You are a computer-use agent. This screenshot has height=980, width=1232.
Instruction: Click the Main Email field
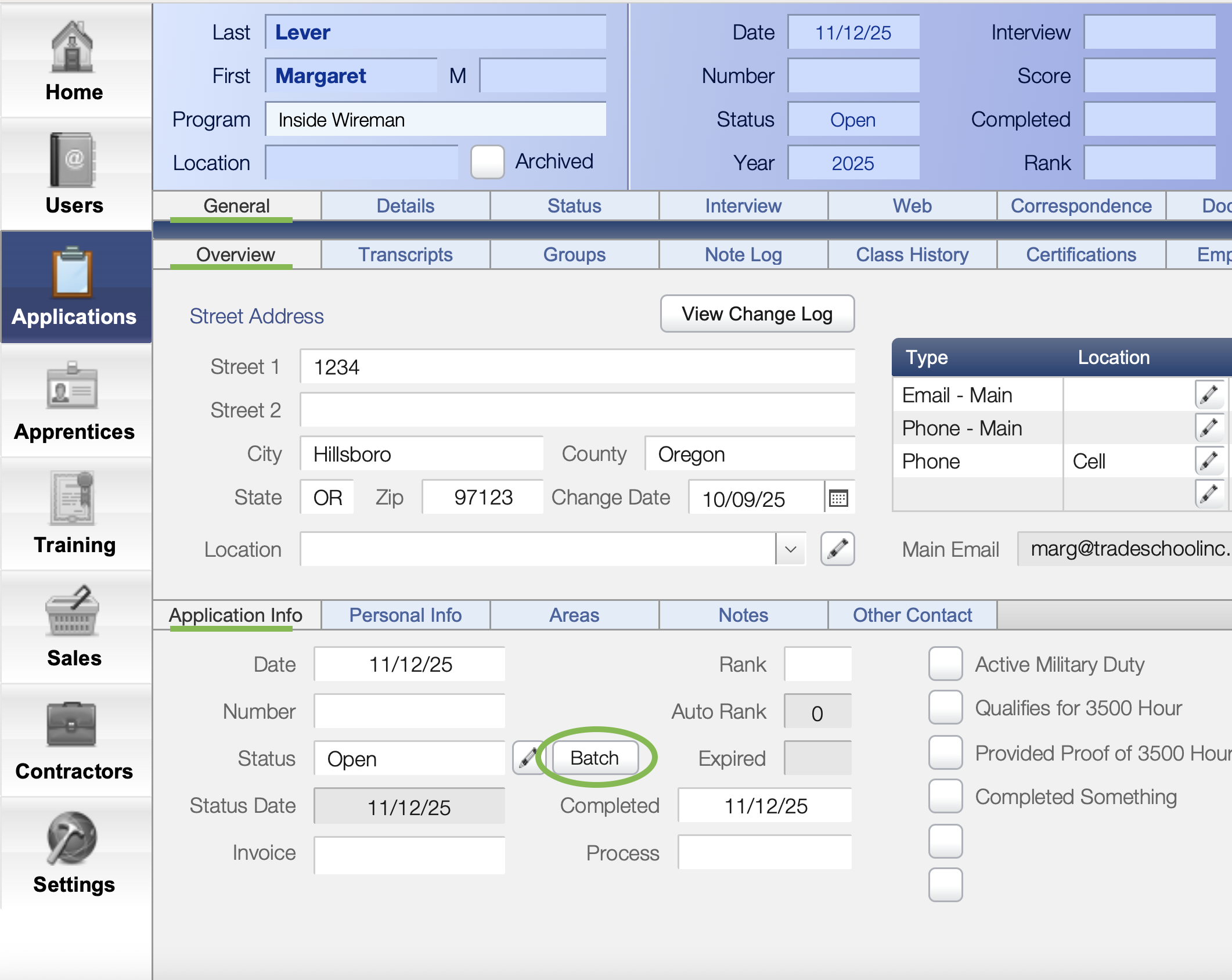[x=1125, y=549]
